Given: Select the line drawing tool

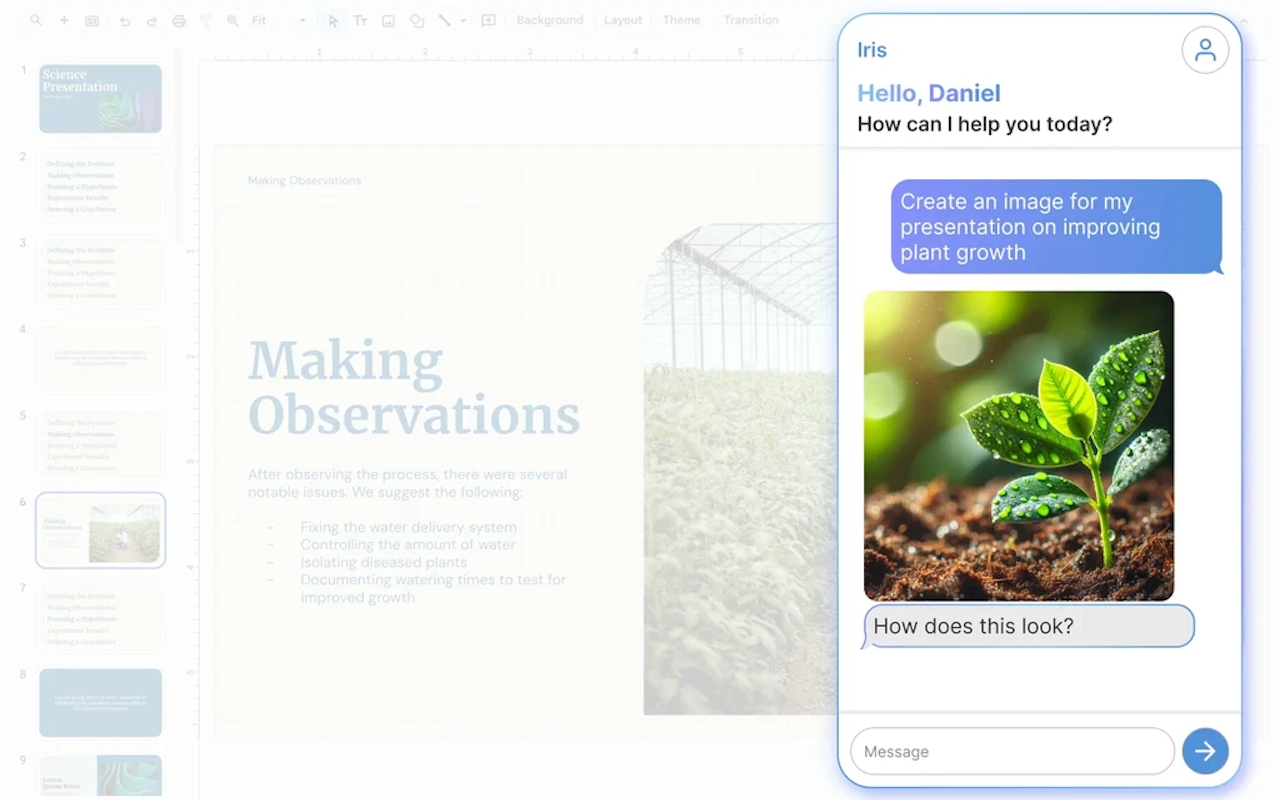Looking at the screenshot, I should (x=445, y=20).
